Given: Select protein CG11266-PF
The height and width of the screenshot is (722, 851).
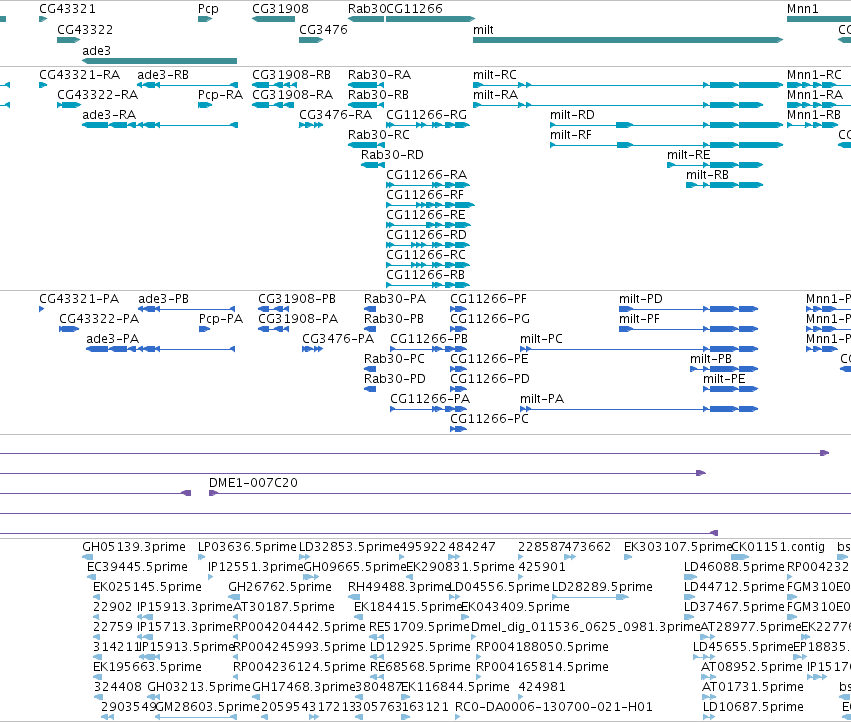Looking at the screenshot, I should pos(459,309).
